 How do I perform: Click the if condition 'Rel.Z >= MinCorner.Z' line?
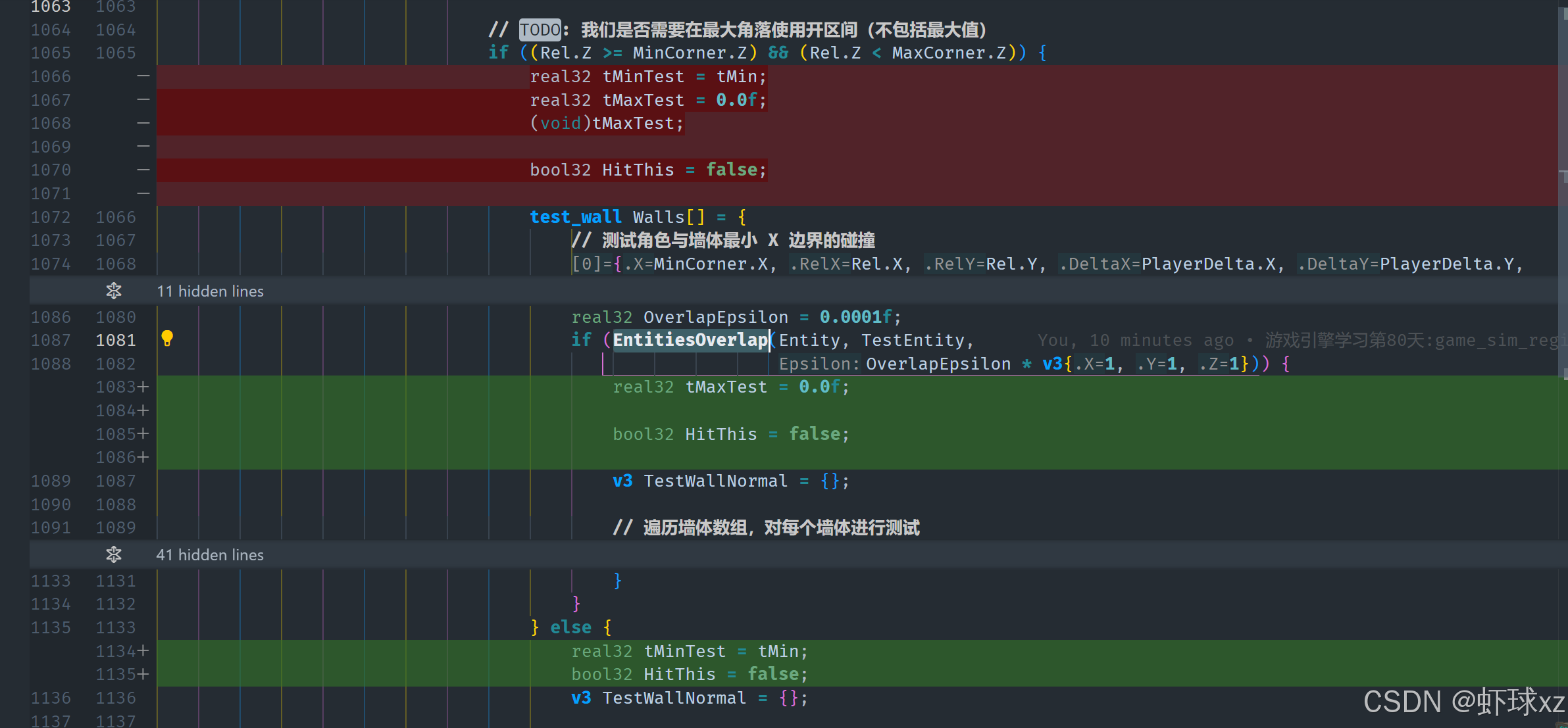pyautogui.click(x=767, y=53)
